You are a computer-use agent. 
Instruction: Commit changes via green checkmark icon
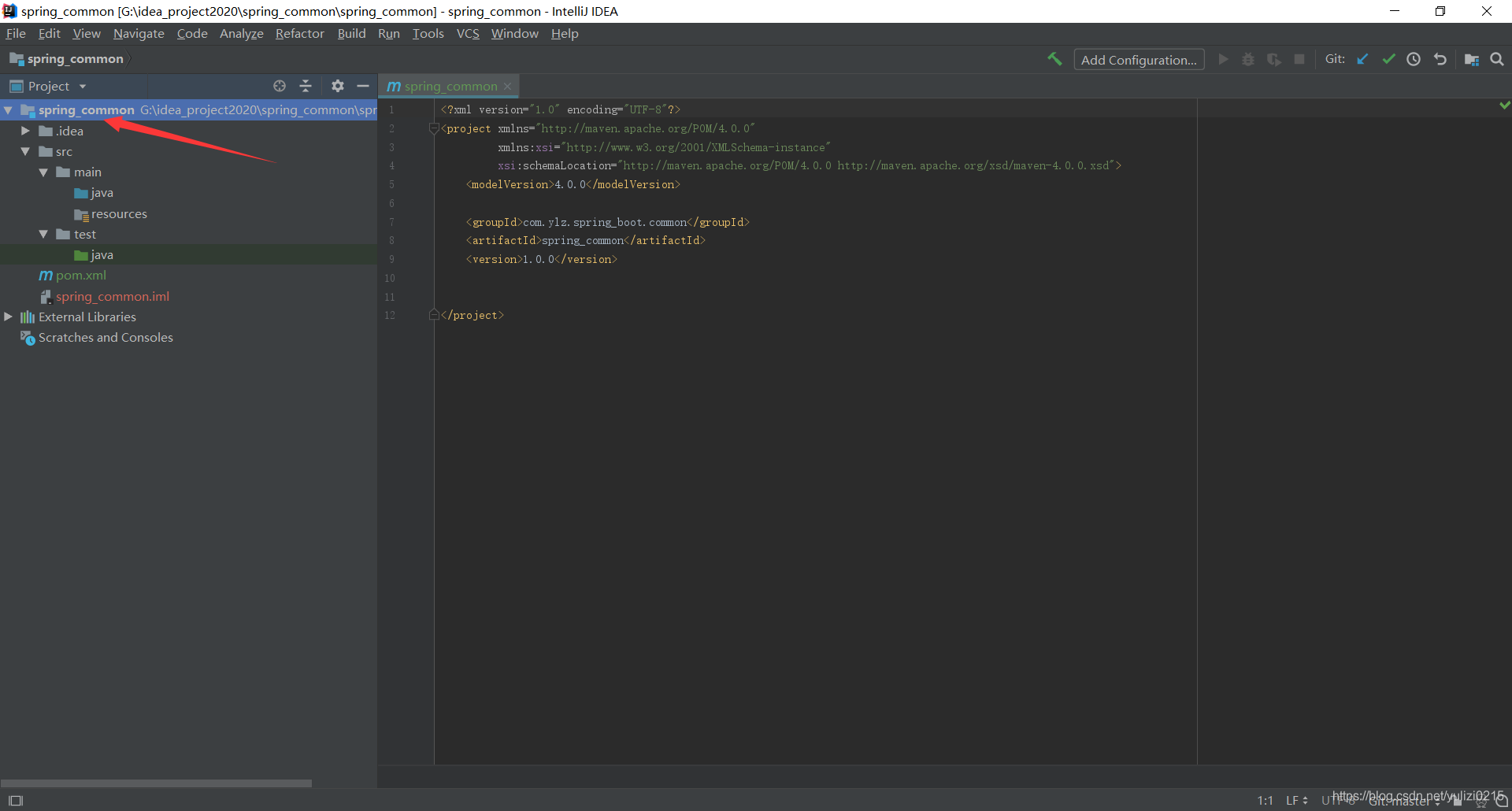click(1388, 59)
